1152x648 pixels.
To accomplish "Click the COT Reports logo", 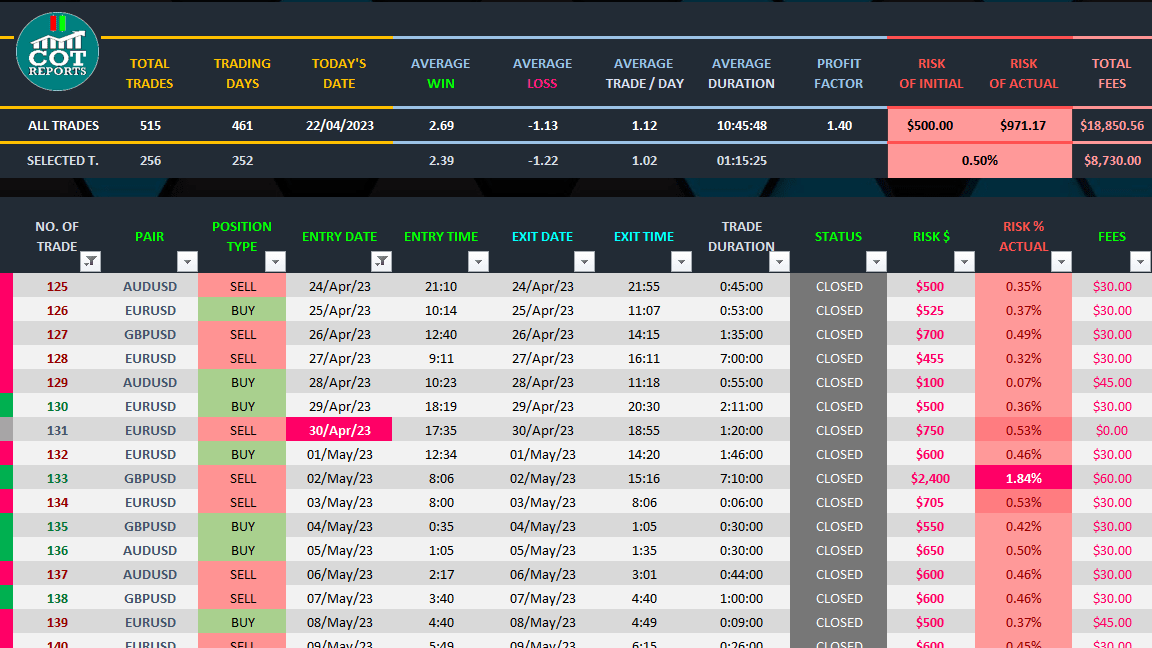I will [x=57, y=51].
